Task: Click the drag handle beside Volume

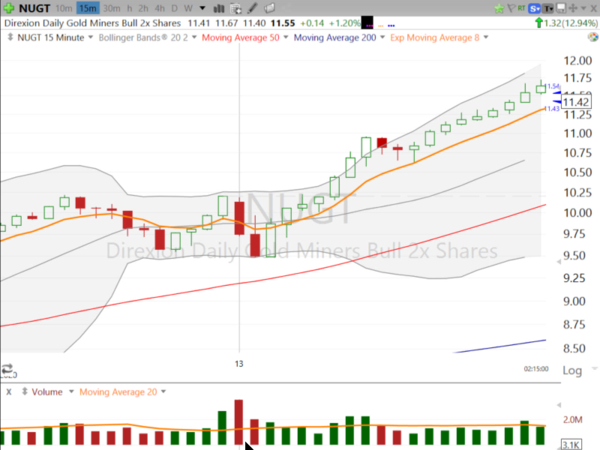Action: 24,391
